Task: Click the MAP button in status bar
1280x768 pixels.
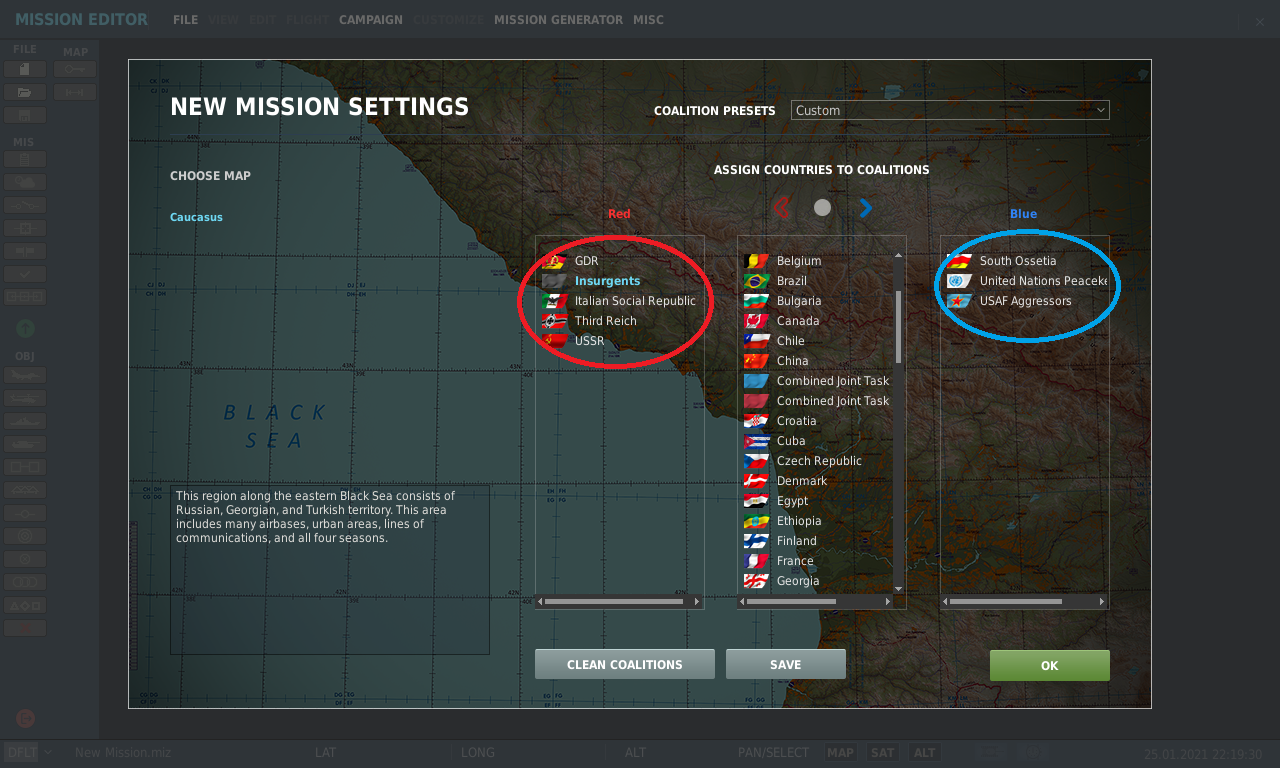Action: coord(840,753)
